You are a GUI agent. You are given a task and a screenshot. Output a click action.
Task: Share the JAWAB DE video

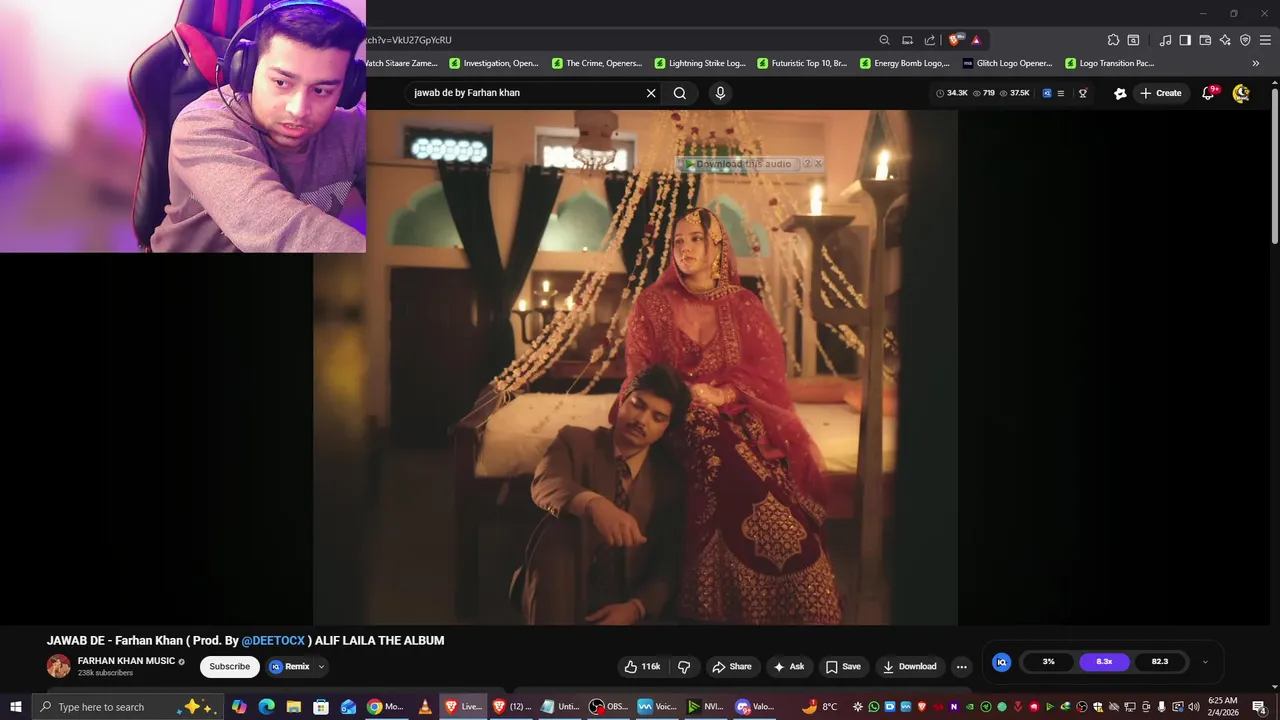point(732,666)
